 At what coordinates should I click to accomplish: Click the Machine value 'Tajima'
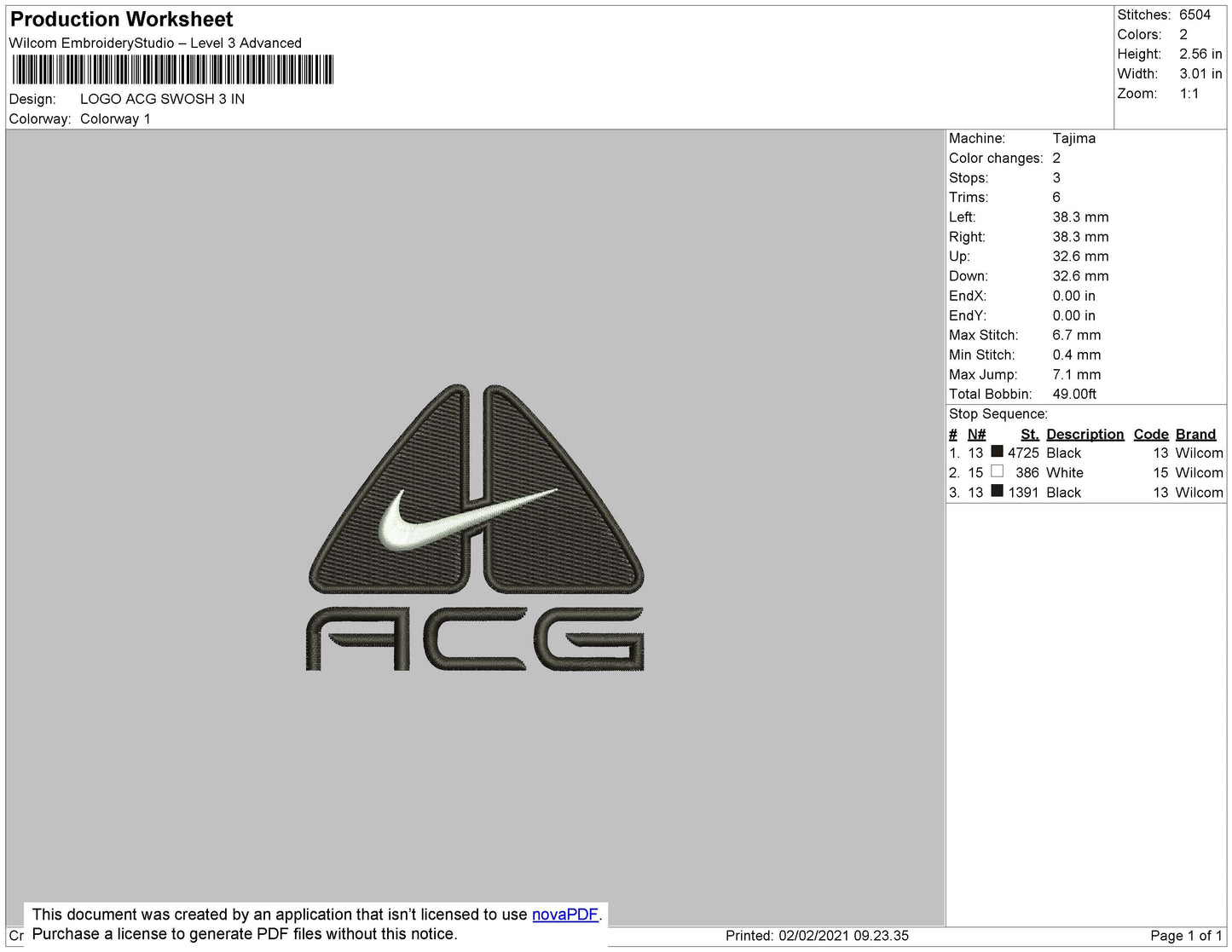(x=1074, y=138)
